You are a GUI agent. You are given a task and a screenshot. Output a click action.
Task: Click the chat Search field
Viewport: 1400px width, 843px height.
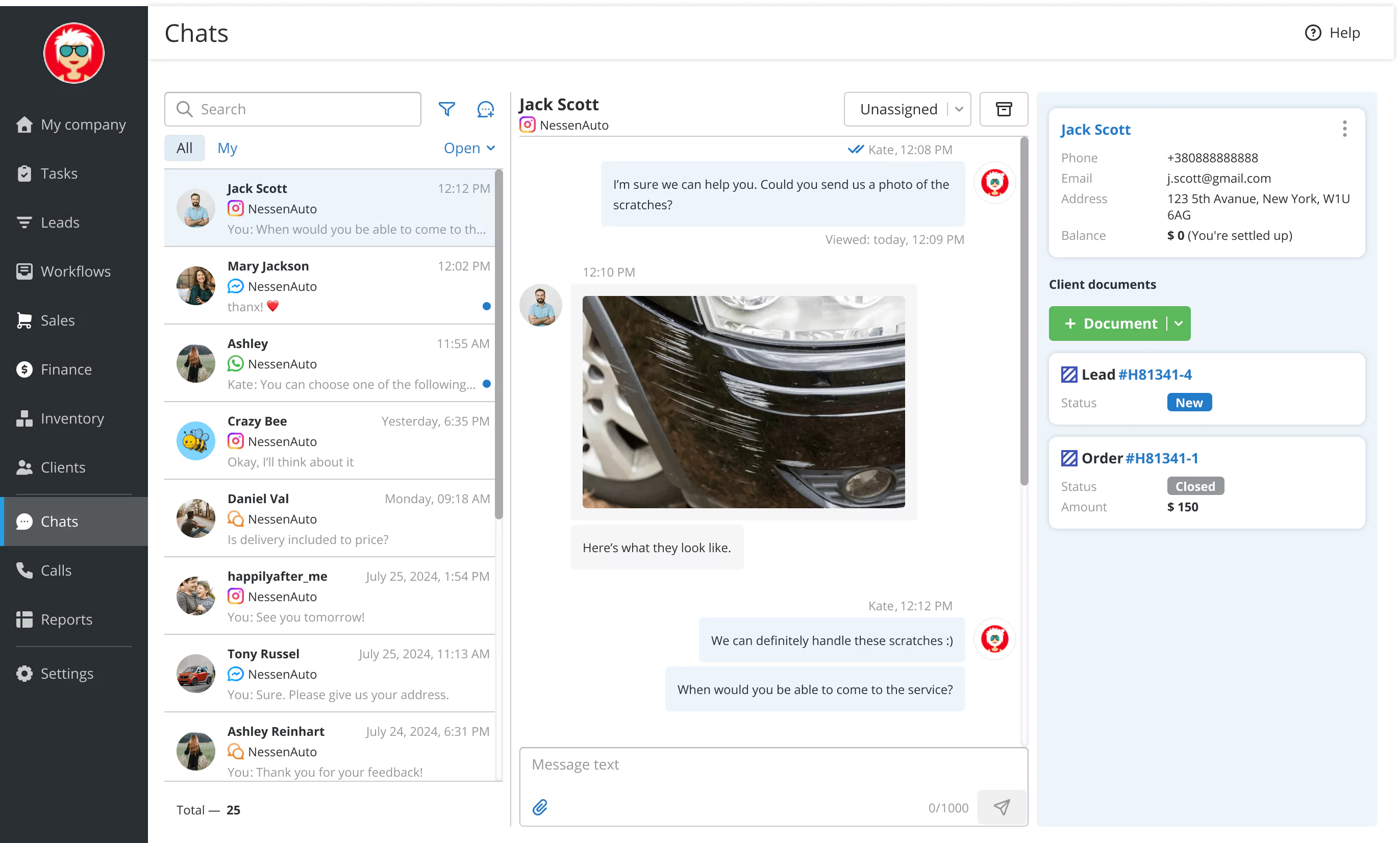292,109
